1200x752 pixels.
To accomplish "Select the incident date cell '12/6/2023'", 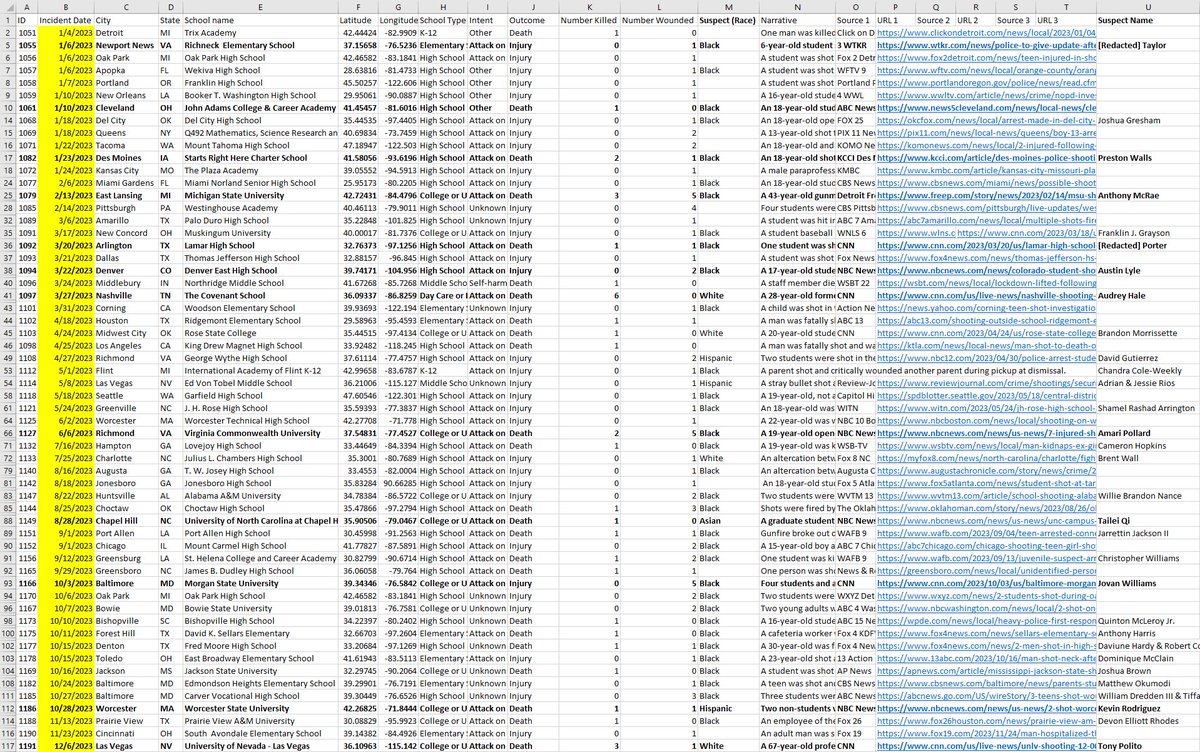I will tap(65, 745).
